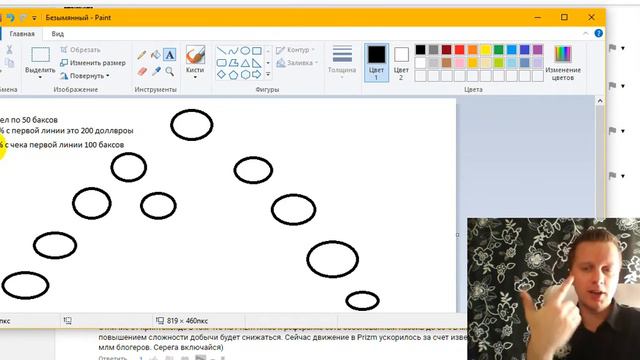The height and width of the screenshot is (360, 640).
Task: Choose the diamond shape
Action: tap(222, 75)
